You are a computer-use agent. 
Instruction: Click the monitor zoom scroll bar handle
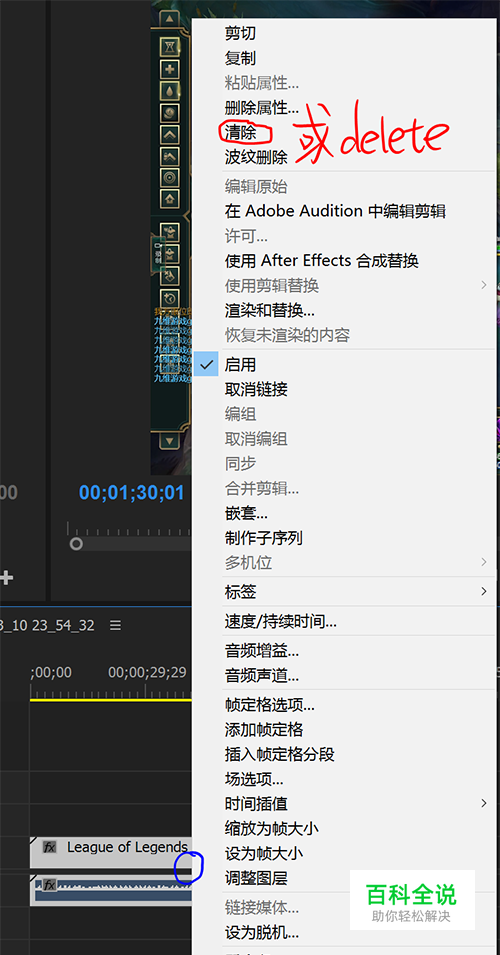(x=76, y=543)
